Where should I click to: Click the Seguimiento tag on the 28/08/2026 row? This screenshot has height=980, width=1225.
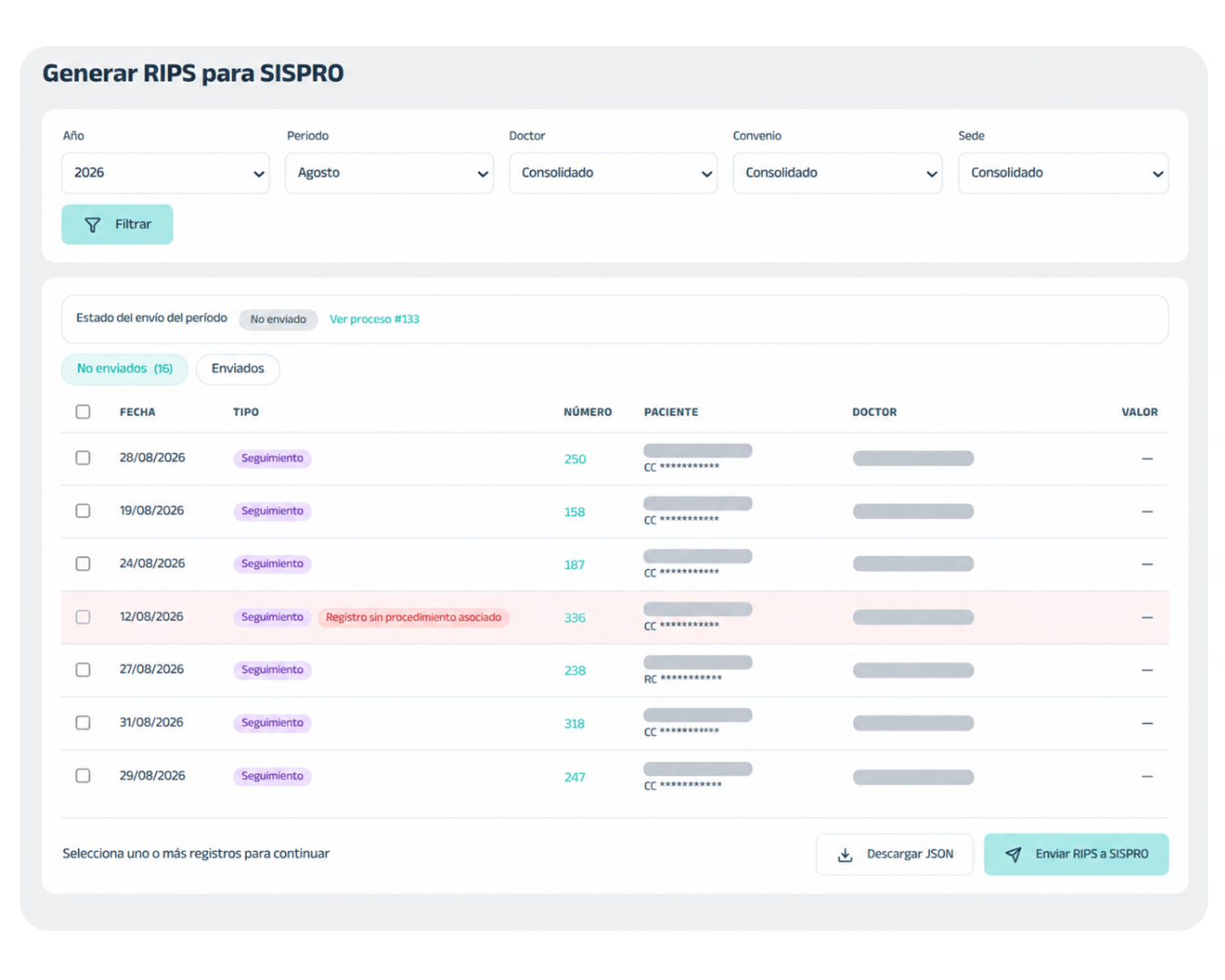[272, 458]
